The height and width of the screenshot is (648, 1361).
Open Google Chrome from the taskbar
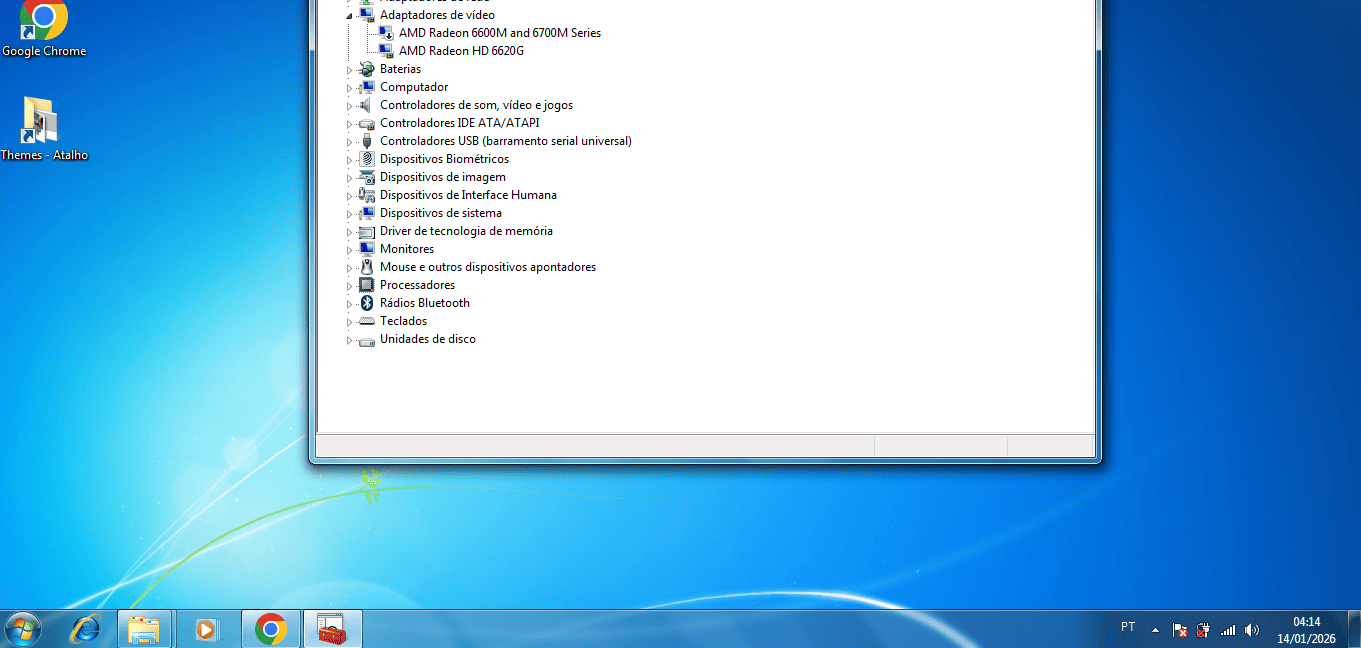pos(270,629)
